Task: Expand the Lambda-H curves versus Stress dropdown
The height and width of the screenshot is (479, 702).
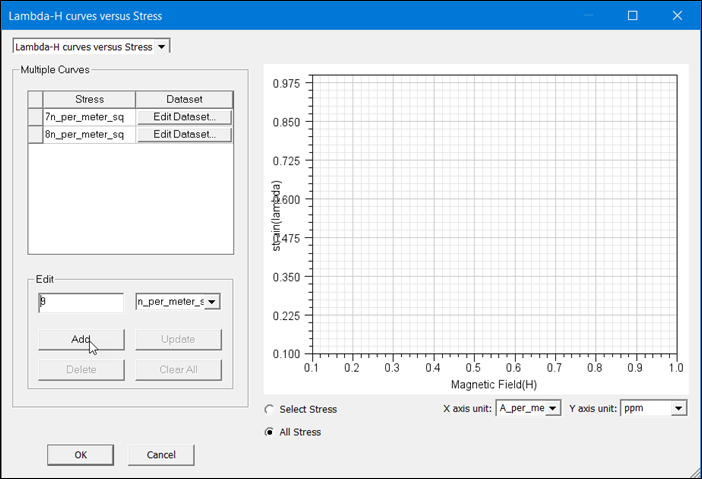Action: pyautogui.click(x=91, y=45)
